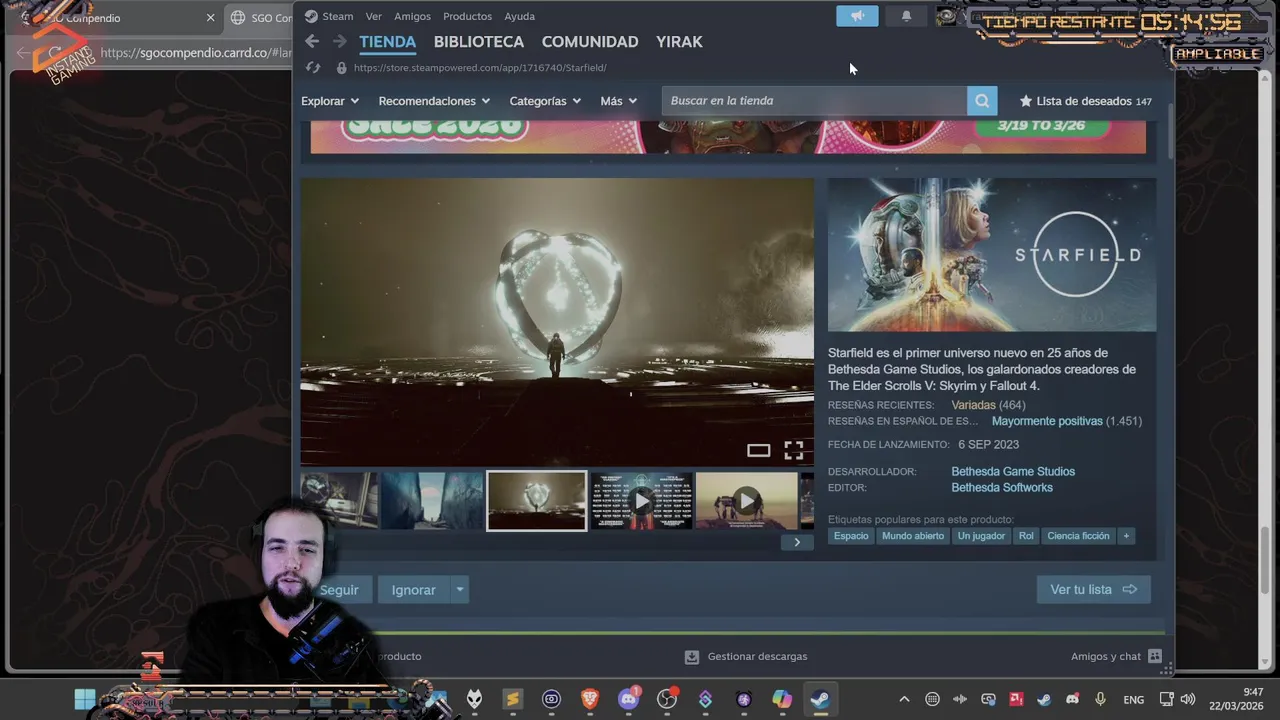Open Steam notifications bell
Image resolution: width=1280 pixels, height=720 pixels.
906,16
